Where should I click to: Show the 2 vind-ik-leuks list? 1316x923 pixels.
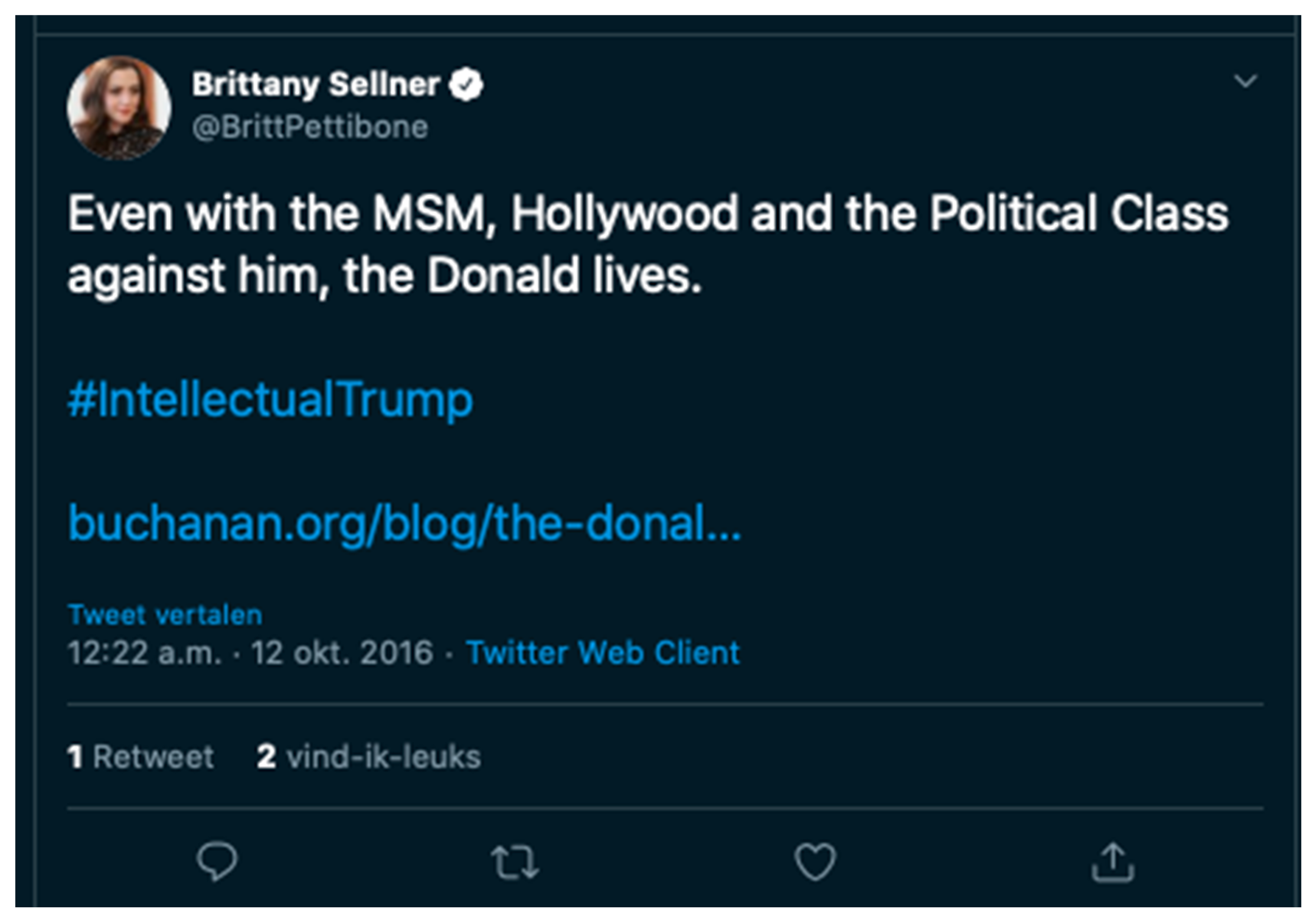369,757
